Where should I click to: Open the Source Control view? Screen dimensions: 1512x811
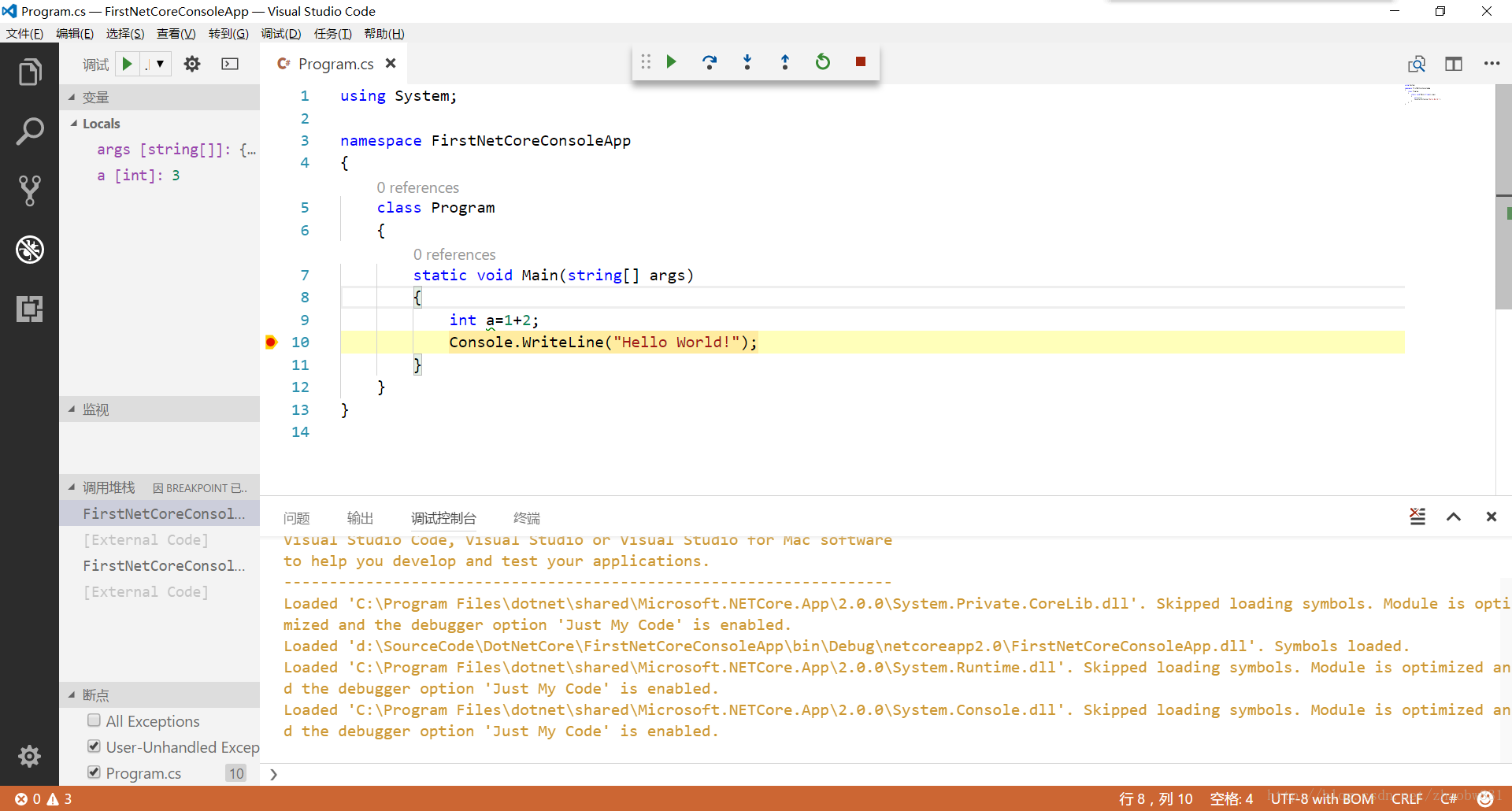[29, 191]
